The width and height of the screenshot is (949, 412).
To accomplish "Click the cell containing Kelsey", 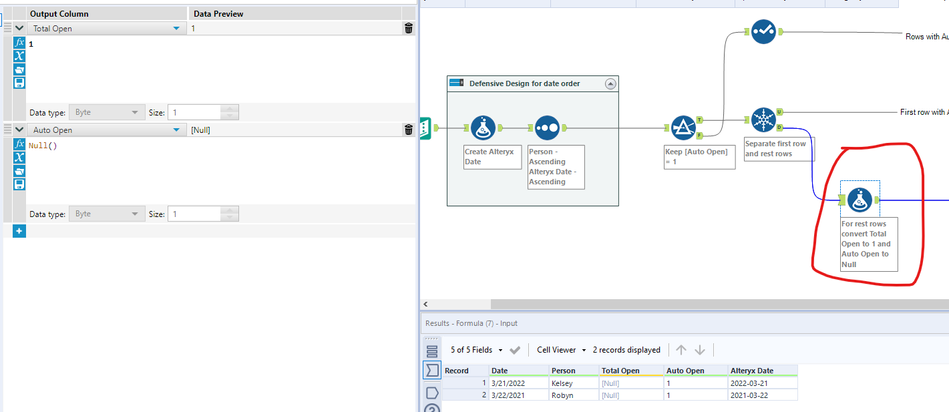I will (574, 383).
